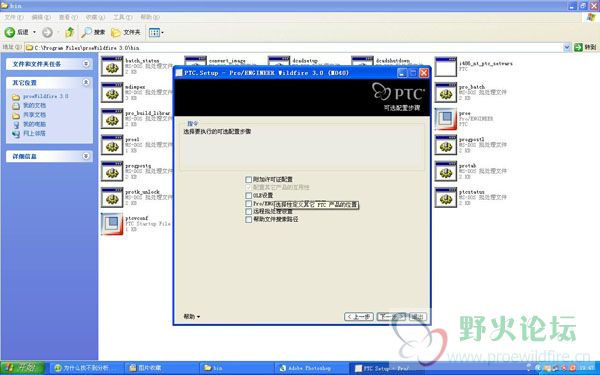Viewport: 600px width, 375px height.
Task: Select the protk_unlock batch file icon
Action: (112, 198)
